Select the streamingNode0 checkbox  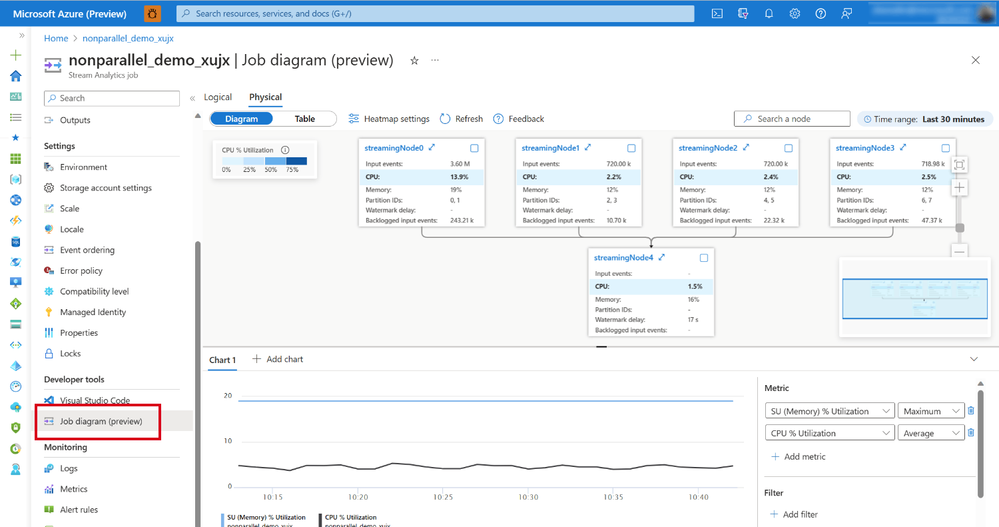click(474, 148)
